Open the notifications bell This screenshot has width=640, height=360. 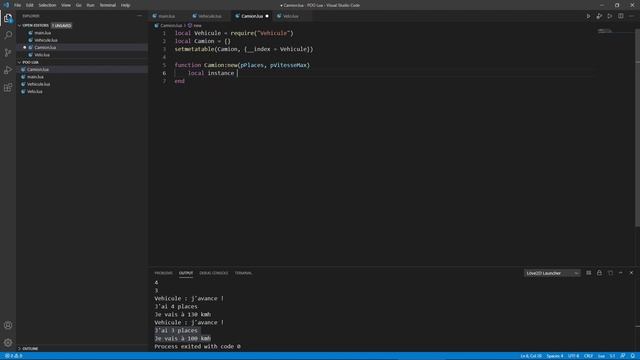coord(633,356)
